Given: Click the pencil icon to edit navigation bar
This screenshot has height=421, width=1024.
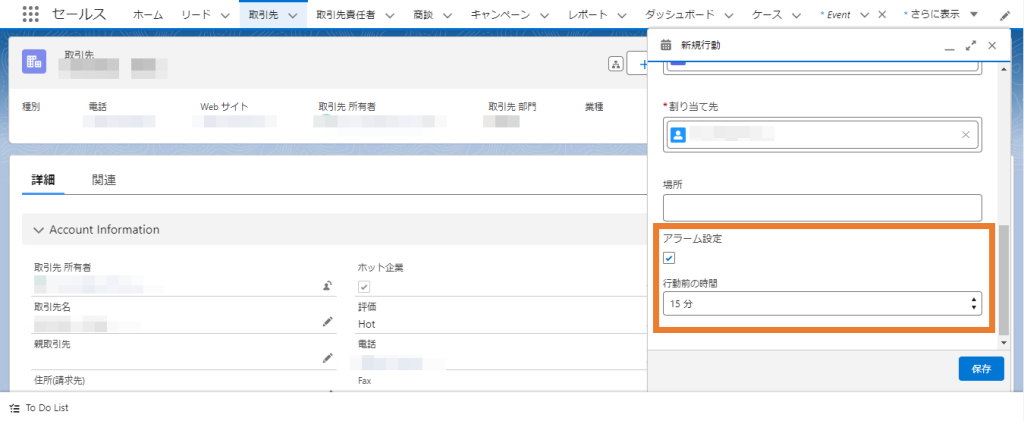Looking at the screenshot, I should click(x=1004, y=15).
